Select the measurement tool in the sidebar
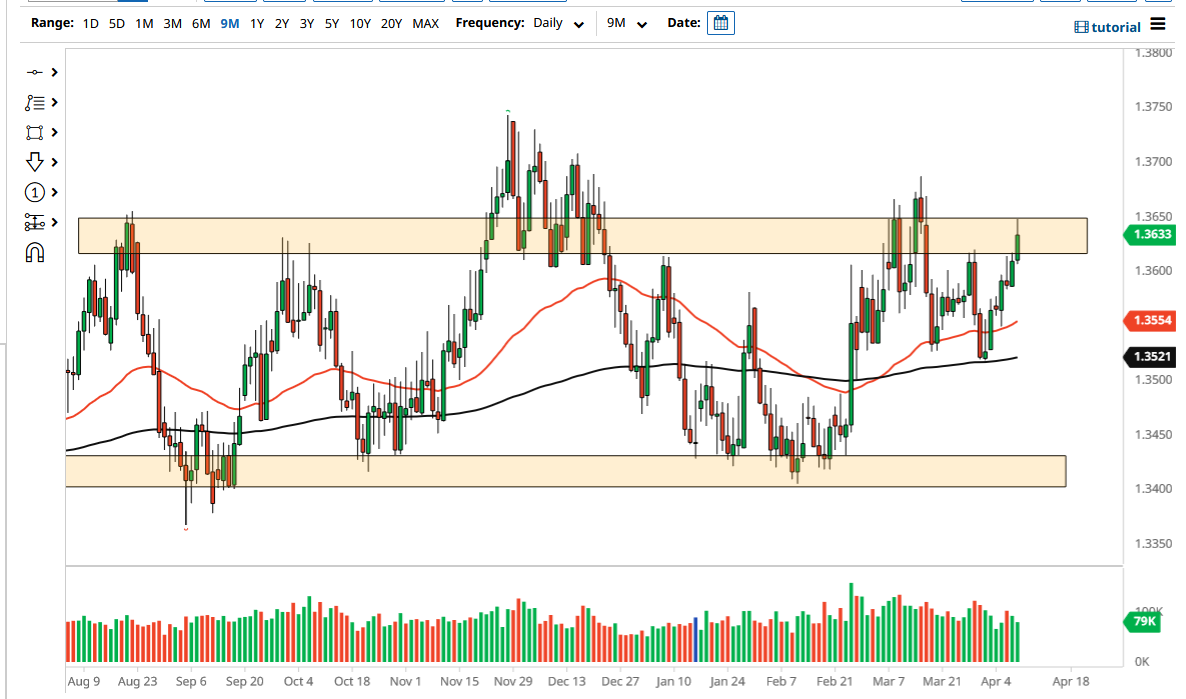 (34, 222)
